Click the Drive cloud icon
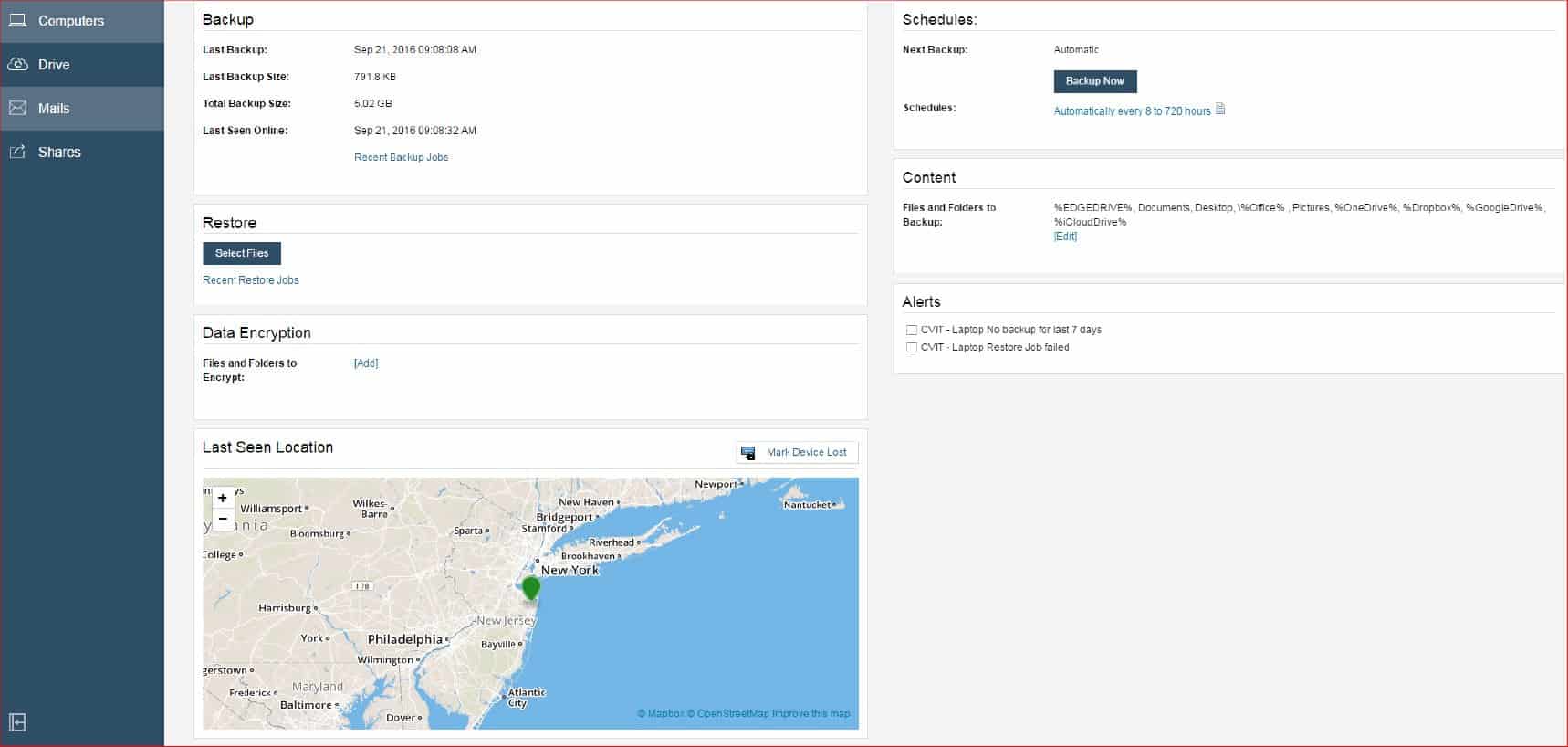The image size is (1568, 747). (17, 64)
